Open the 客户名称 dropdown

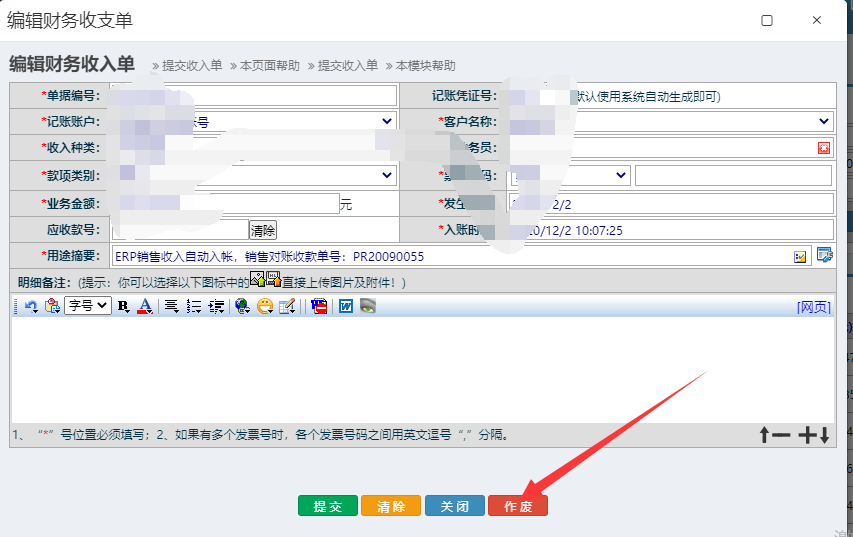[x=671, y=121]
